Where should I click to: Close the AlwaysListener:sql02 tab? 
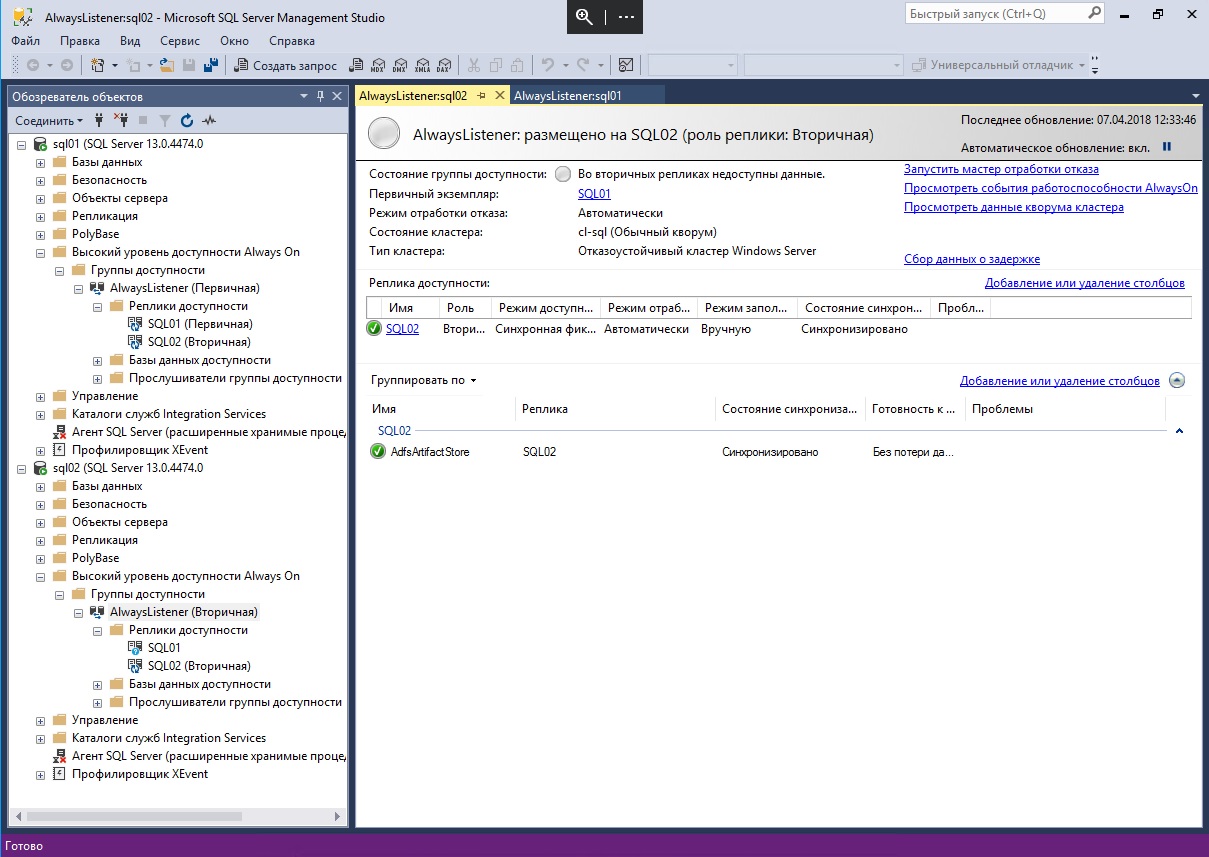tap(499, 96)
